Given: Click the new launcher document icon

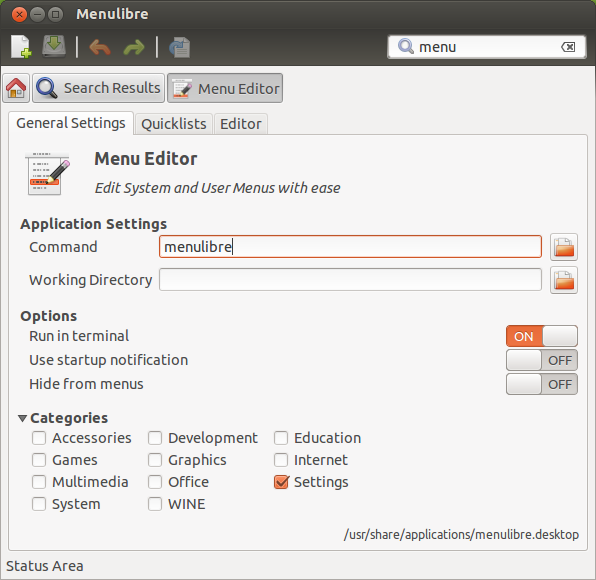Looking at the screenshot, I should (21, 47).
